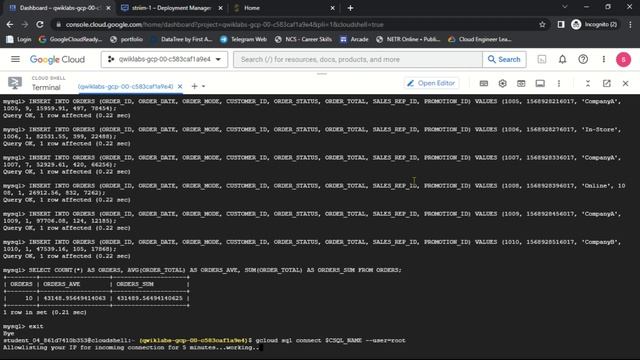This screenshot has height=360, width=640.
Task: Toggle the browser side panel
Action: tap(561, 24)
